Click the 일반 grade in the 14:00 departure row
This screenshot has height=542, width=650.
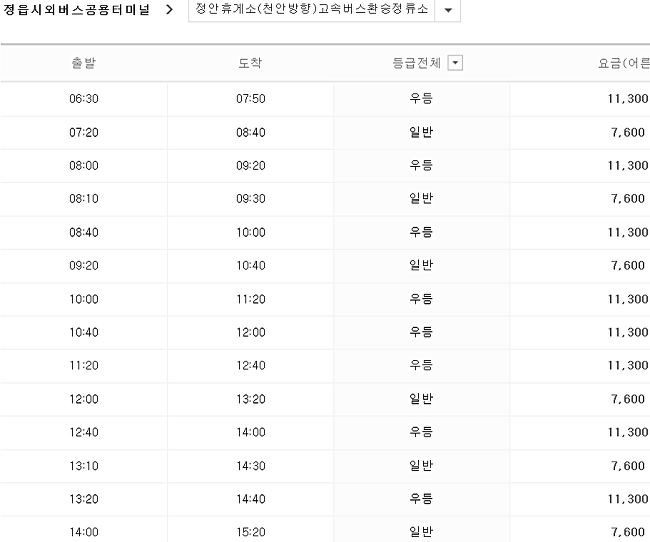[421, 532]
